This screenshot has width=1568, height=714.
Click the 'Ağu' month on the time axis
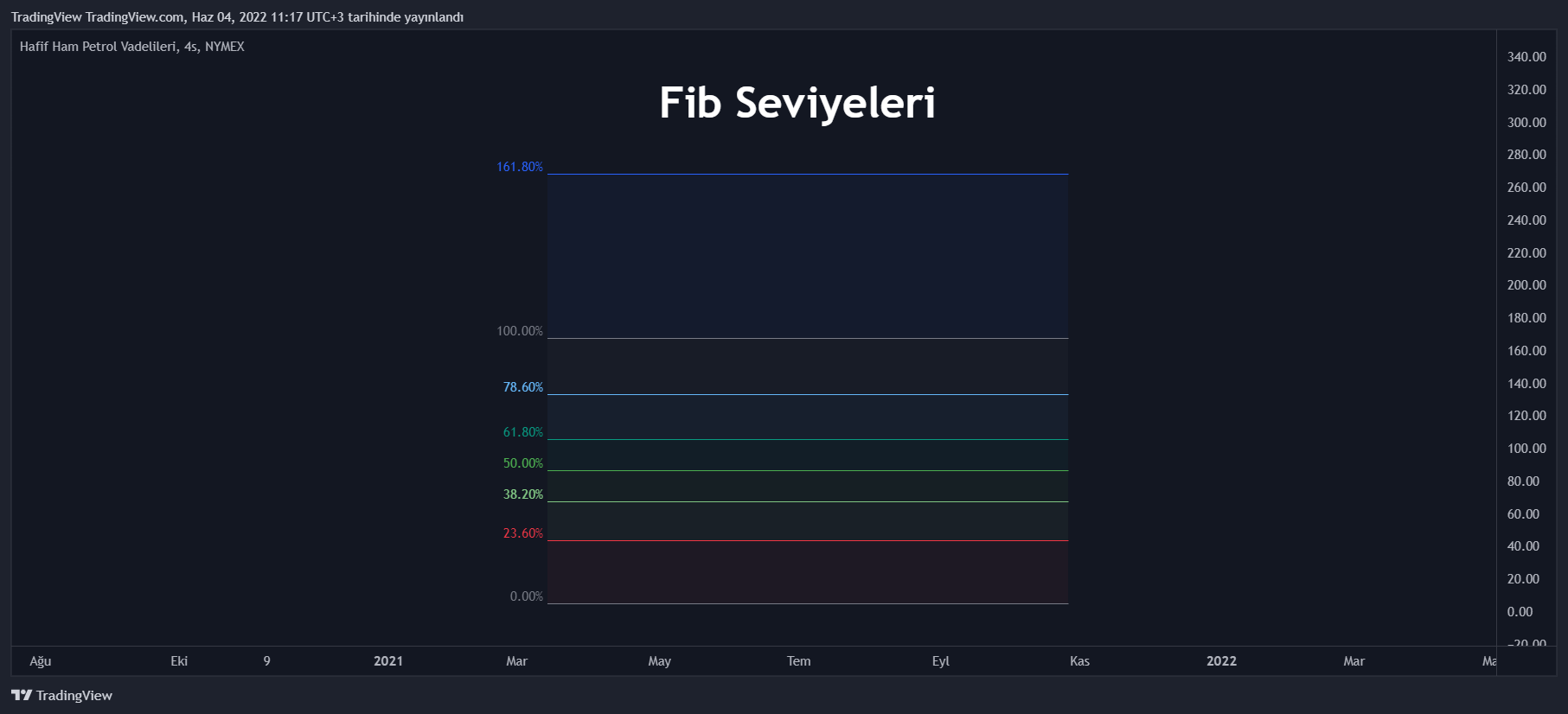[41, 661]
